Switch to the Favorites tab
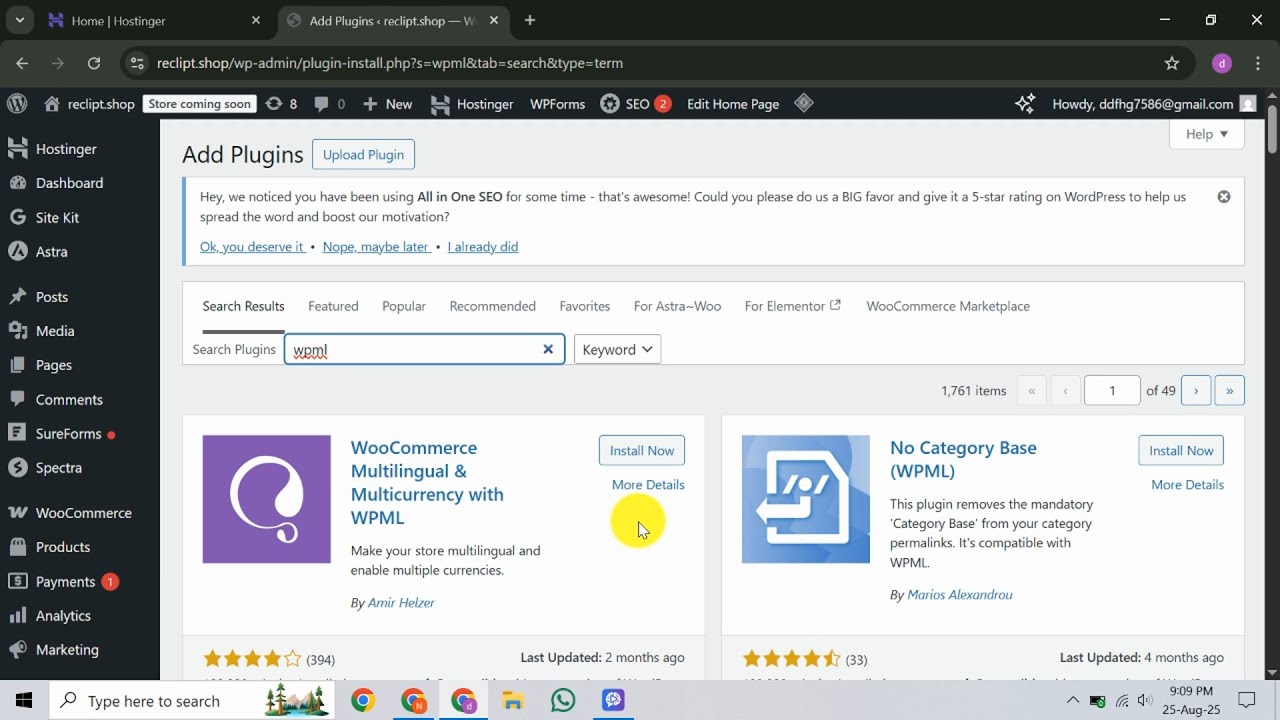 [x=585, y=306]
